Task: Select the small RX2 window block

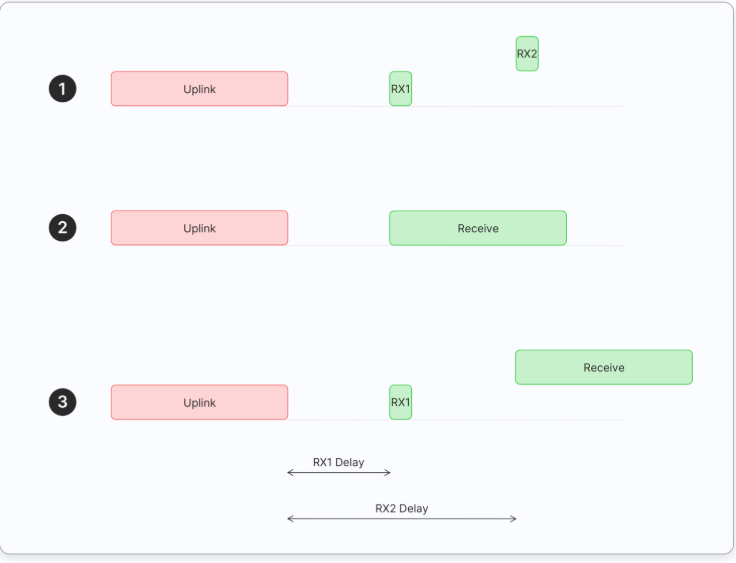Action: (x=527, y=54)
